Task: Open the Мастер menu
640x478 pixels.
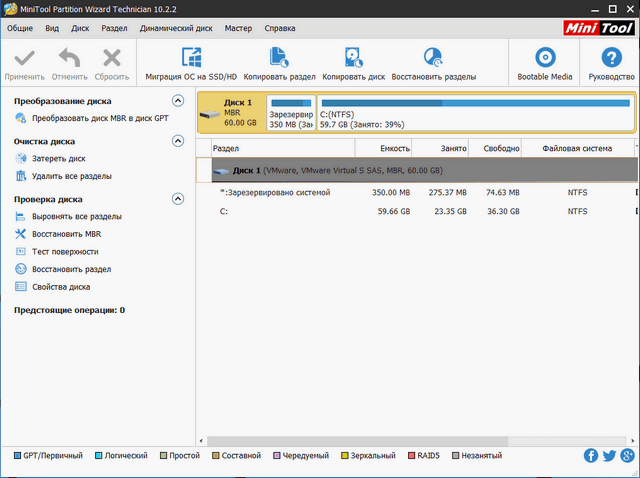Action: click(x=238, y=28)
